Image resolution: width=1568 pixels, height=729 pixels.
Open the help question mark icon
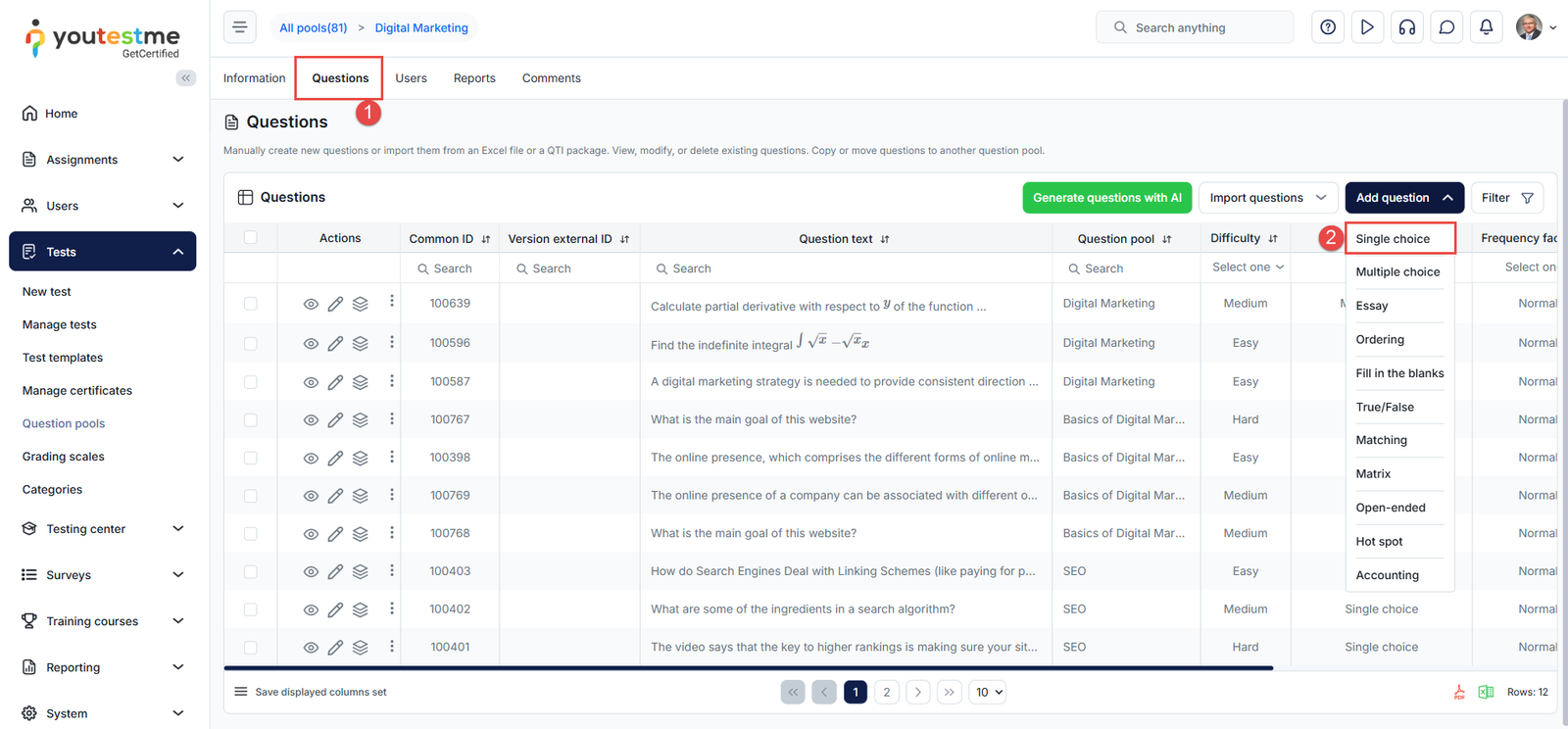click(1328, 27)
